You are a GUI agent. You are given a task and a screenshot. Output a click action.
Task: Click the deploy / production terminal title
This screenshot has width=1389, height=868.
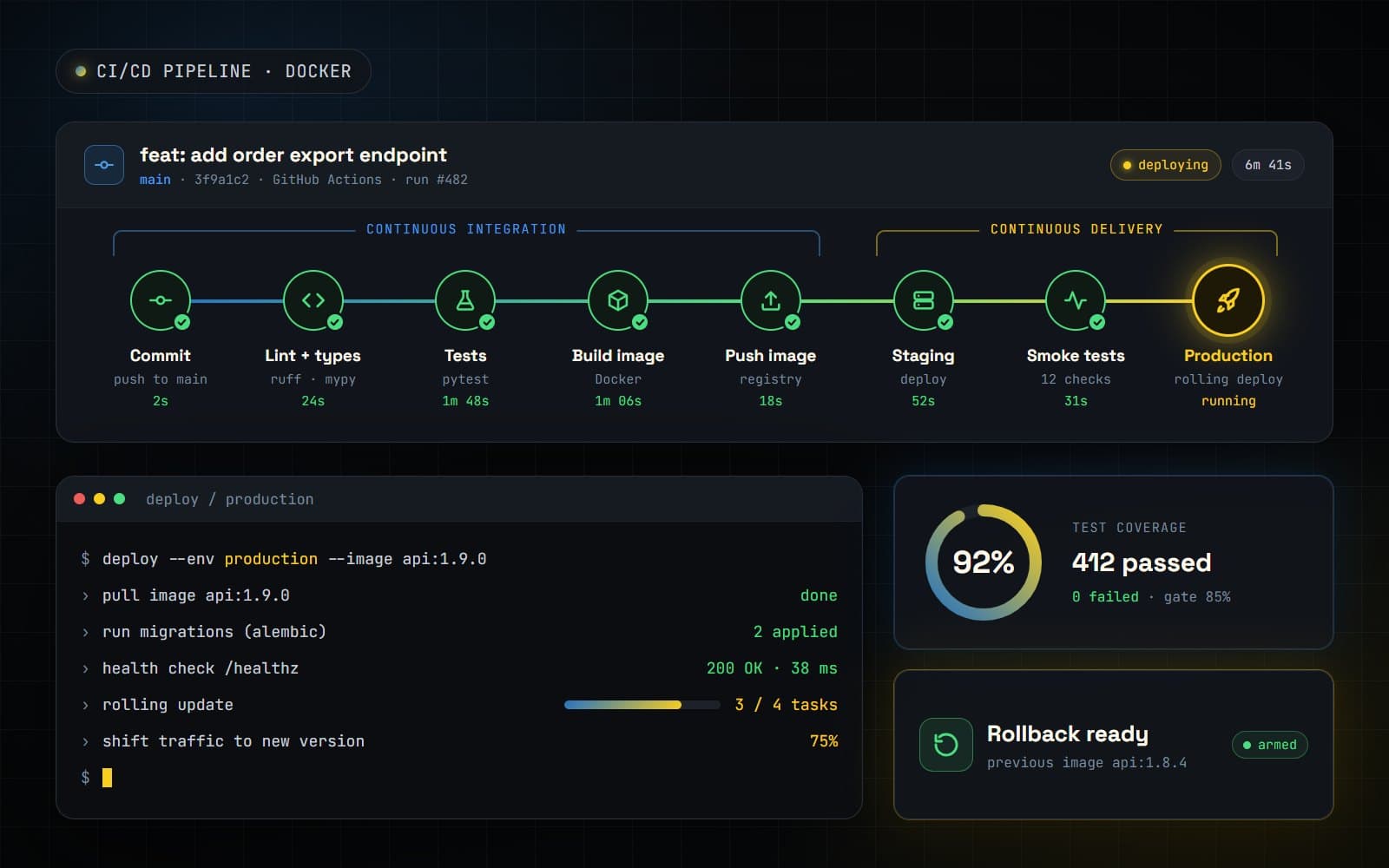tap(230, 499)
